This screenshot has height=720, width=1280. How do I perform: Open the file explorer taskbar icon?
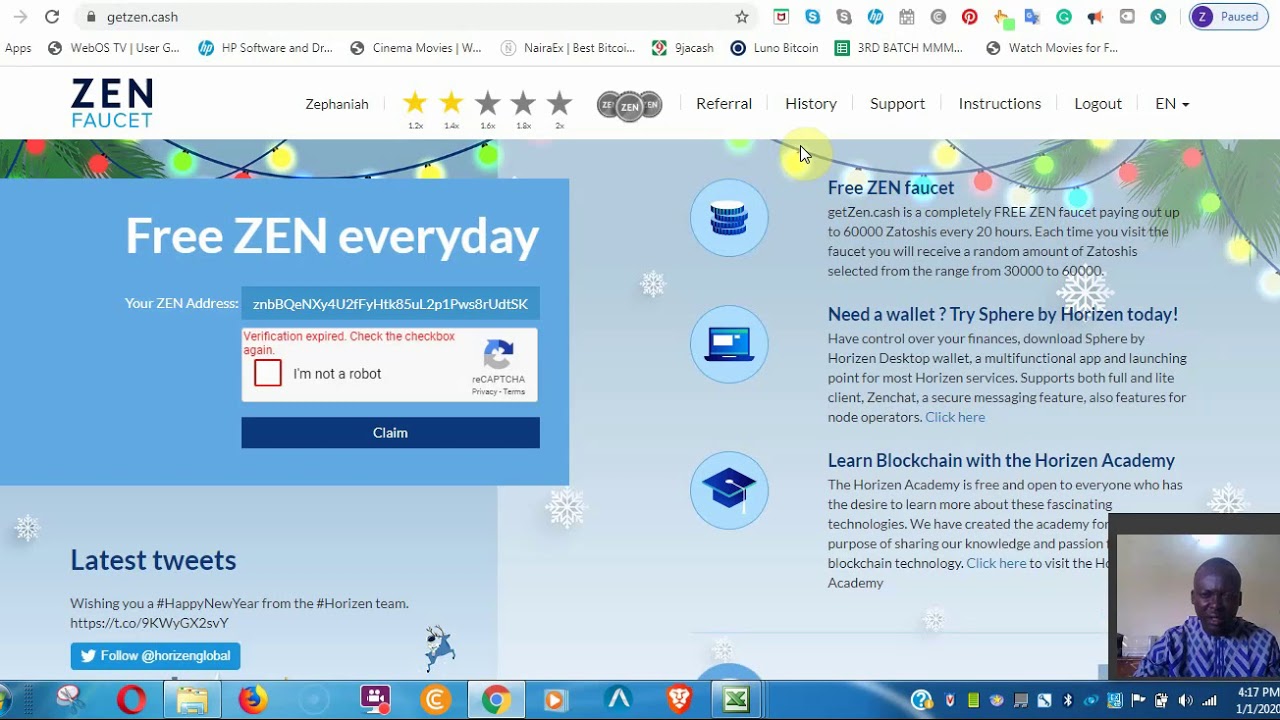click(192, 699)
